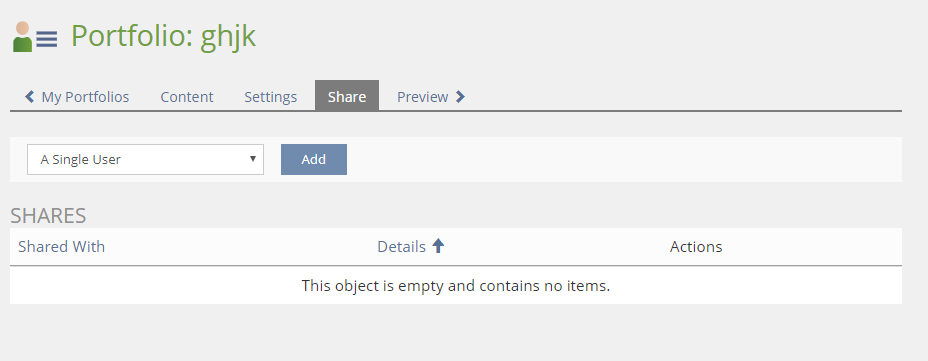The width and height of the screenshot is (928, 361).
Task: Click the up arrow sort icon beside Details
Action: (438, 246)
